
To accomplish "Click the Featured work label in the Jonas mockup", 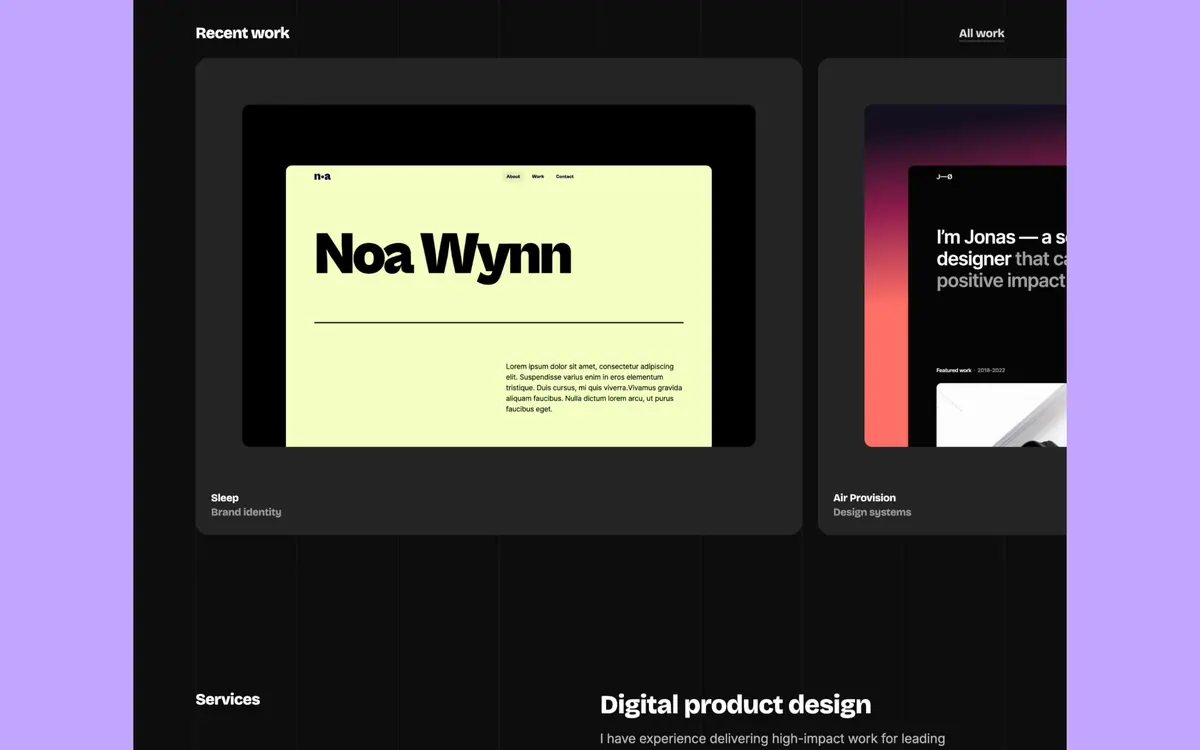I will [x=952, y=369].
